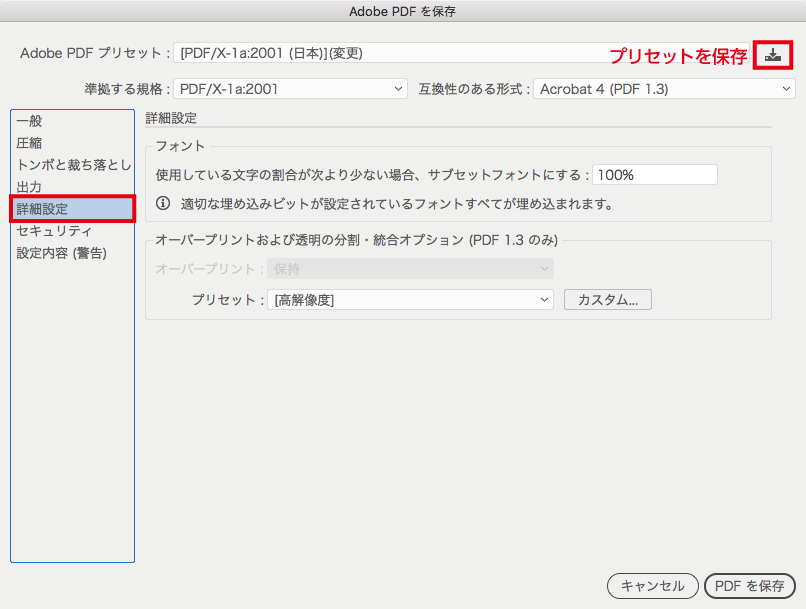The image size is (806, 609).
Task: Select the 一般 category in sidebar
Action: click(72, 121)
